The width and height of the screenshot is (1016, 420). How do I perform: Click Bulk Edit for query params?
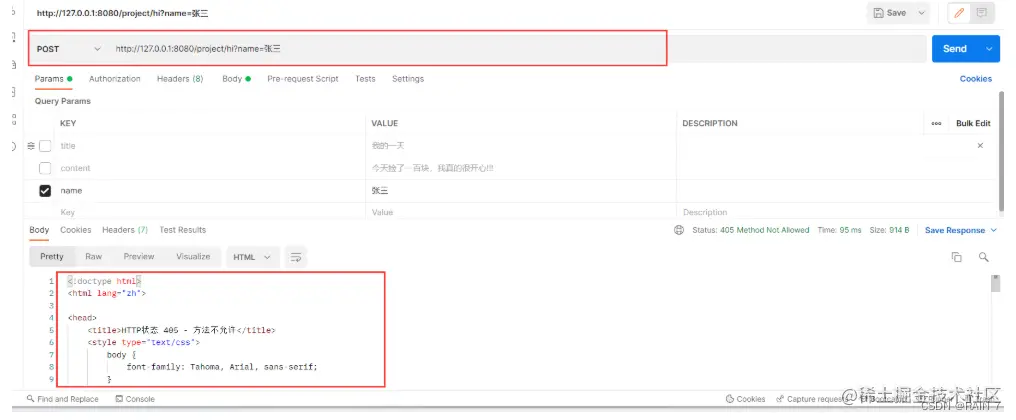coord(973,123)
